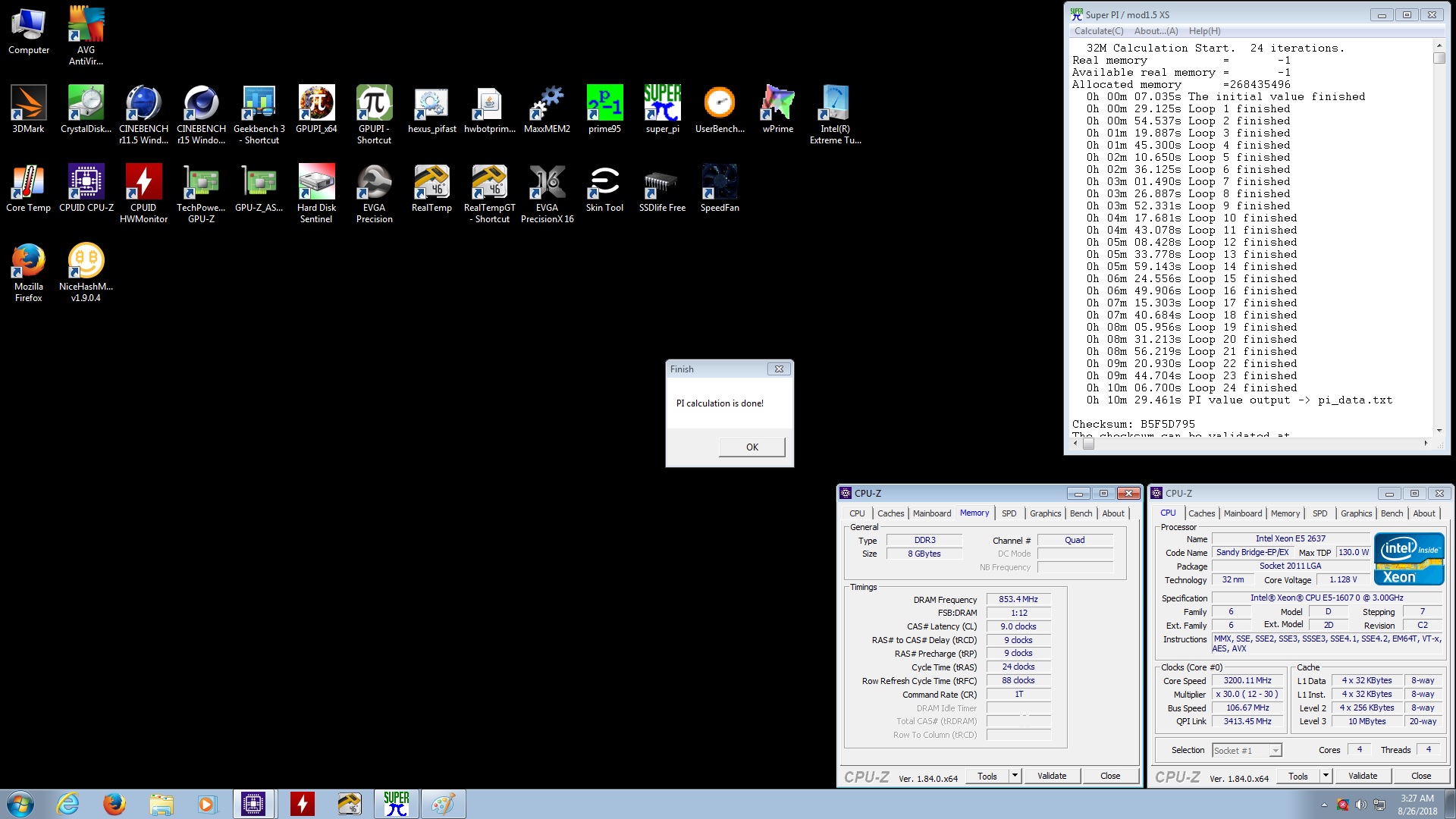Open the 3DMark desktop shortcut

(29, 110)
